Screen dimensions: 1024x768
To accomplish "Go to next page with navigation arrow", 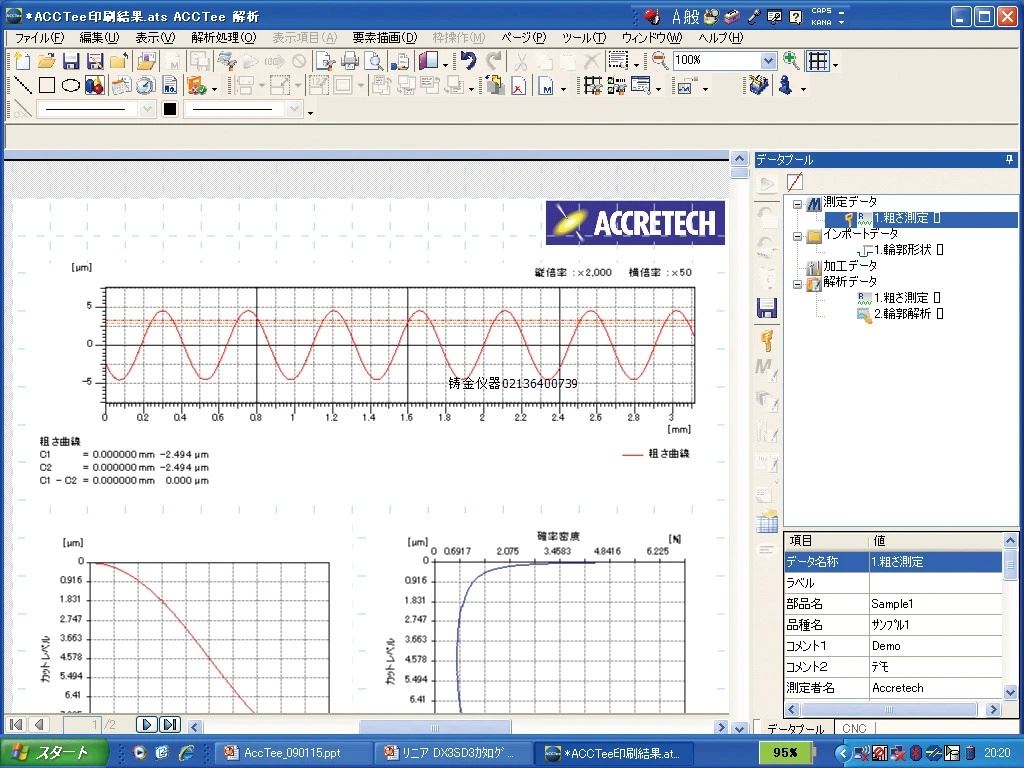I will click(147, 725).
